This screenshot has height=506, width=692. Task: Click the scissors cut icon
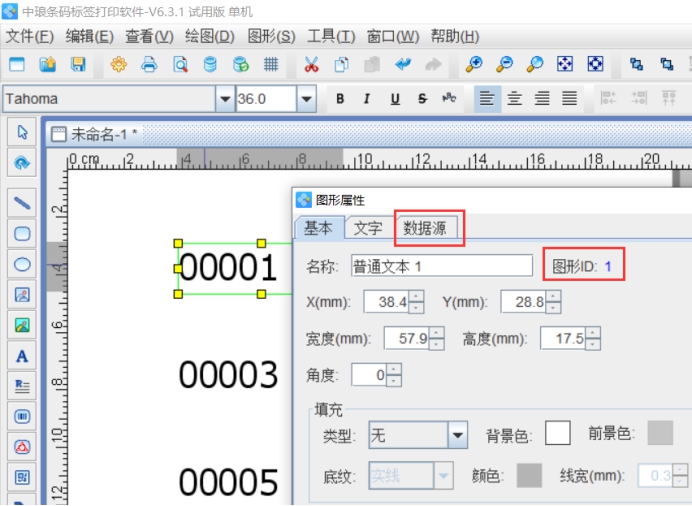[x=311, y=65]
